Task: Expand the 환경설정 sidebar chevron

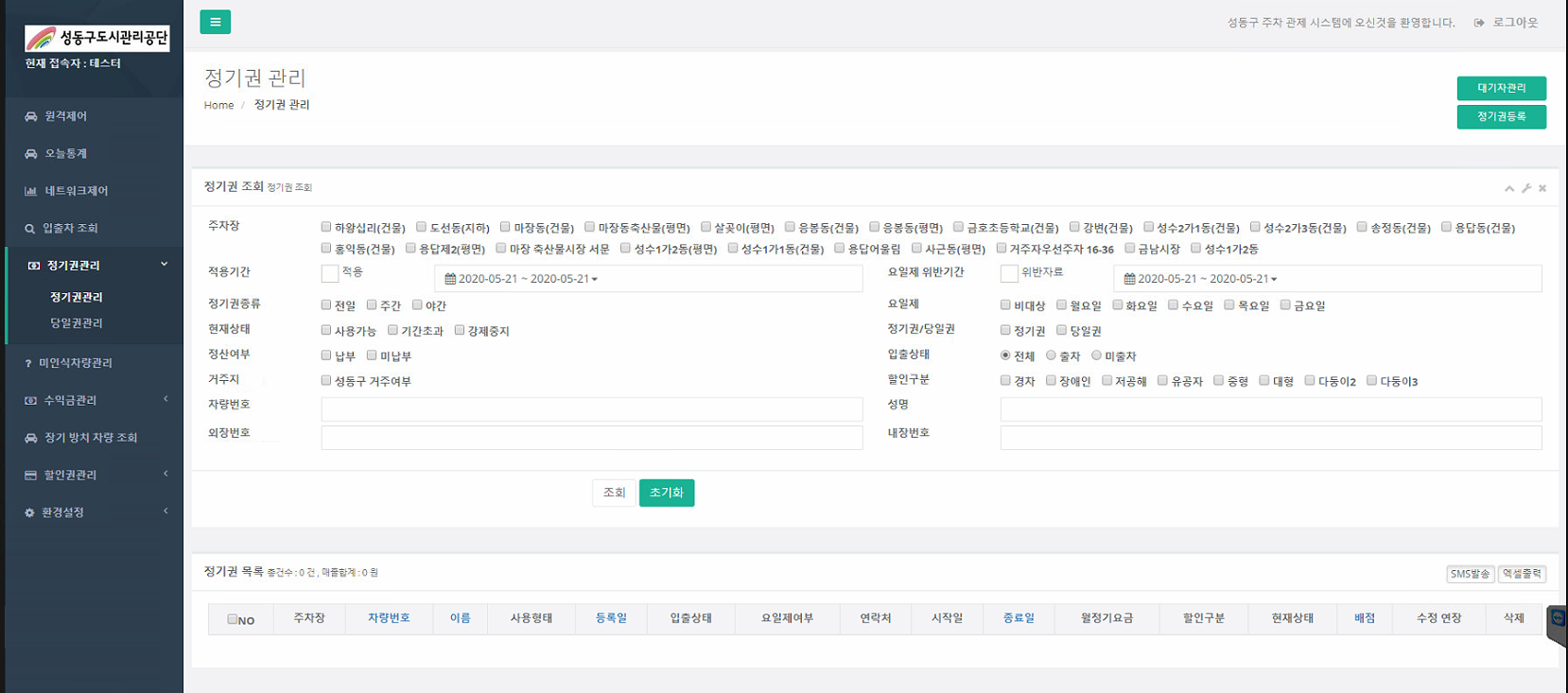Action: point(166,511)
